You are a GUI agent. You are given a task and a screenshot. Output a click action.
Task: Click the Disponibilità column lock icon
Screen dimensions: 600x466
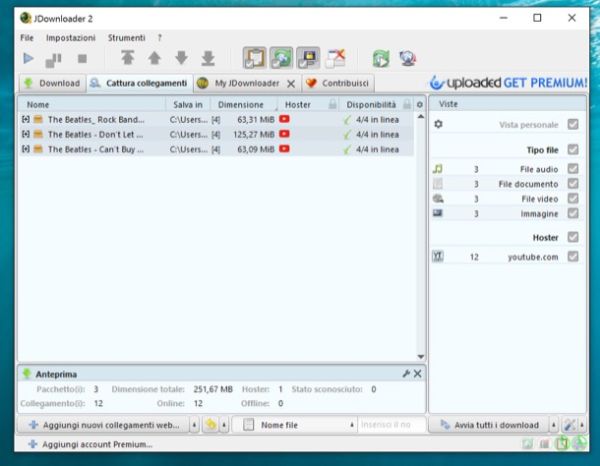coord(407,104)
